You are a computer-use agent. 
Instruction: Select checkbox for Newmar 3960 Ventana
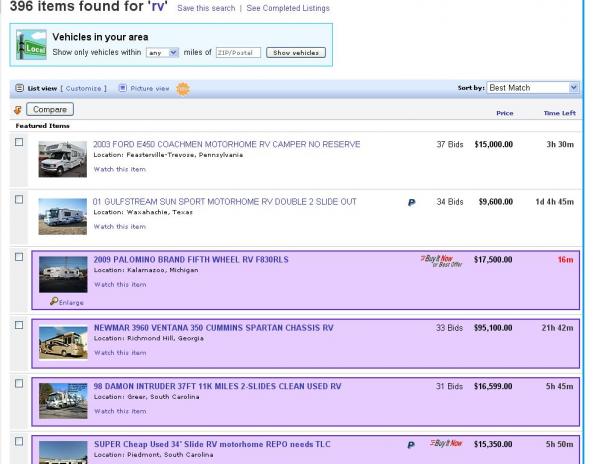[x=19, y=325]
